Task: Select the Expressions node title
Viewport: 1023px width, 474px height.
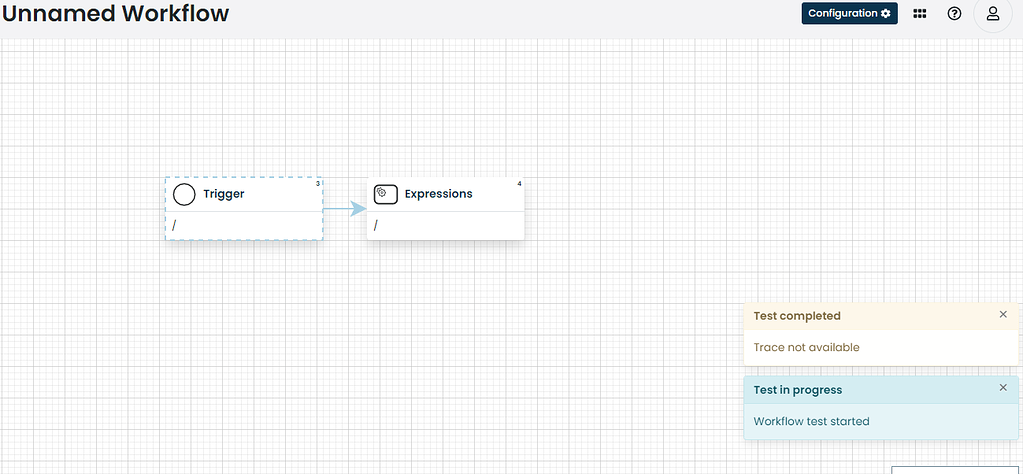Action: [x=438, y=194]
